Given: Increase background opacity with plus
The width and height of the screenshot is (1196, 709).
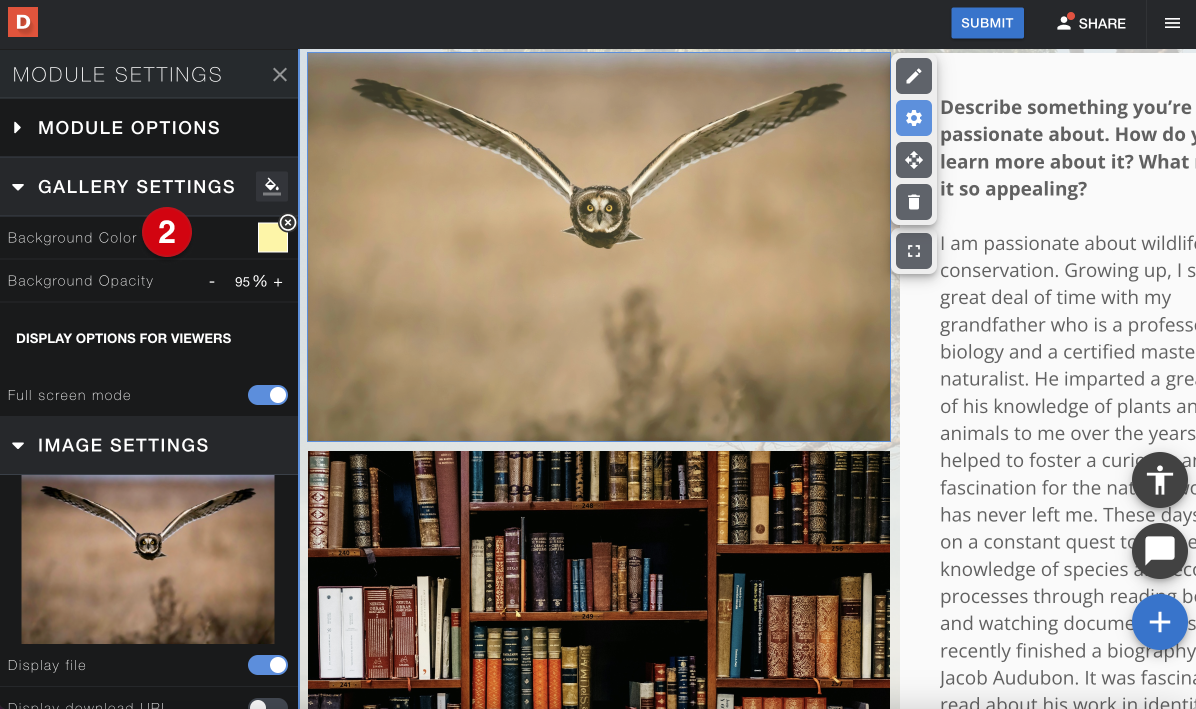Looking at the screenshot, I should click(278, 282).
